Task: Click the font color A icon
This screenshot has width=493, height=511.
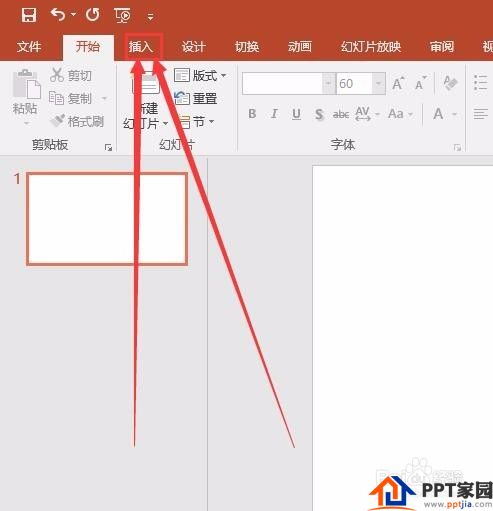Action: [x=438, y=114]
